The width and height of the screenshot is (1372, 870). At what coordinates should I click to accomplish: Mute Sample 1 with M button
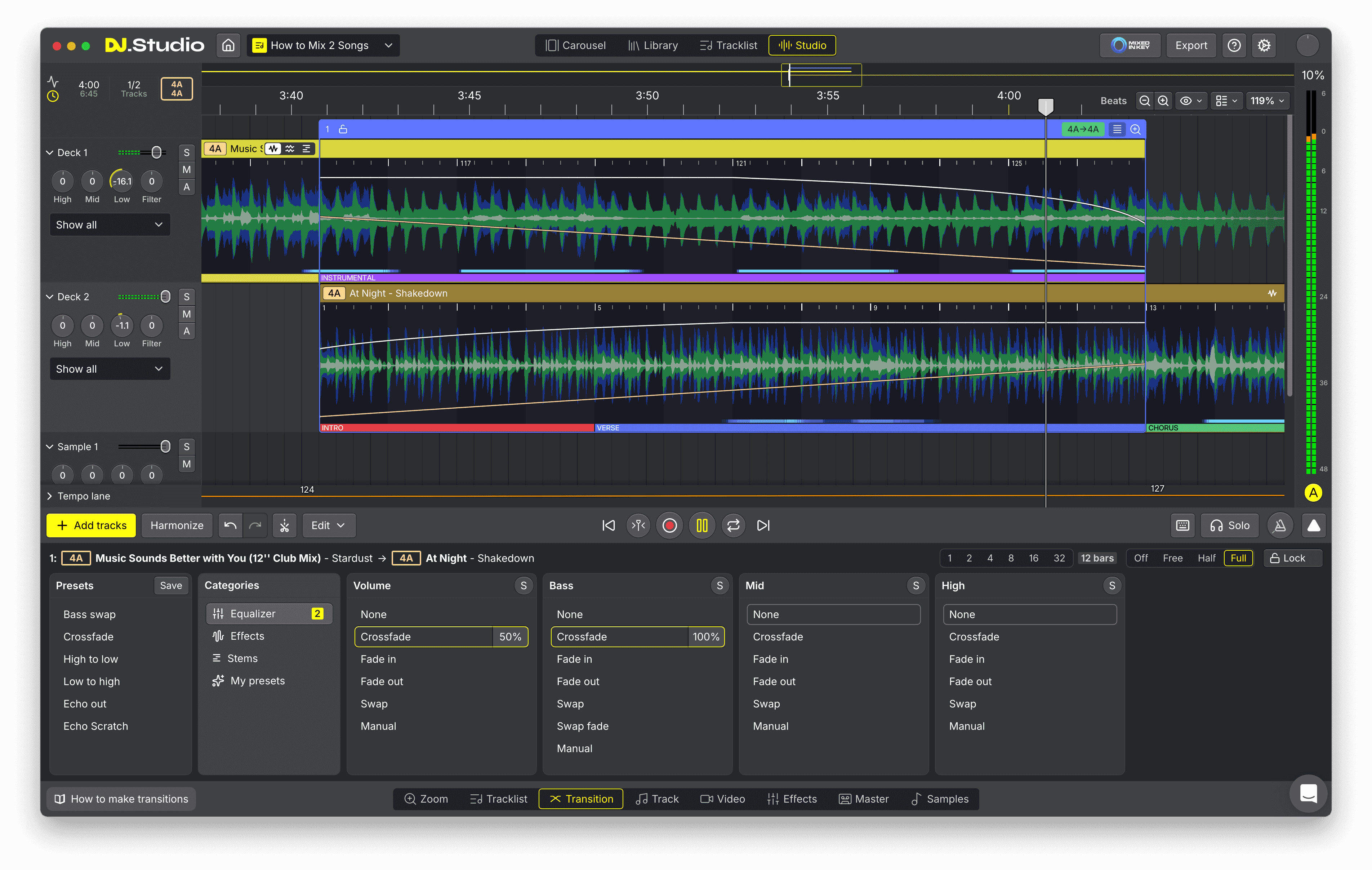186,464
